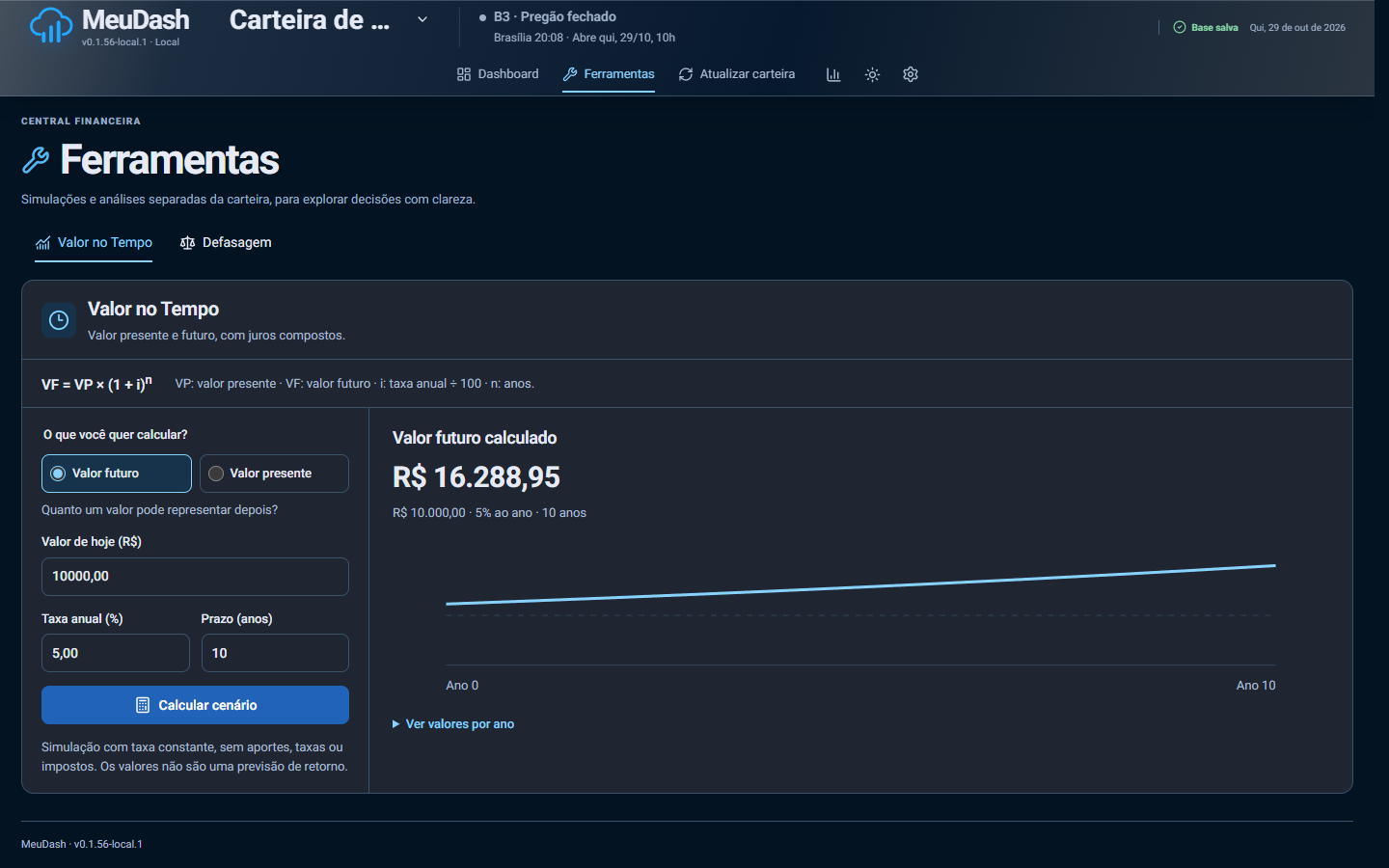
Task: Switch to the Defasagem tab
Action: 226,243
